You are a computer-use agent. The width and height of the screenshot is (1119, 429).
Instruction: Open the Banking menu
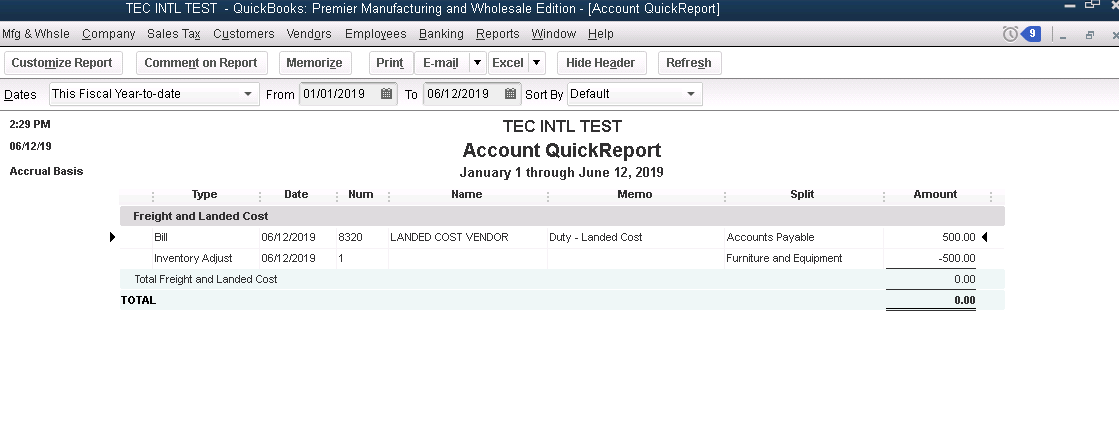pyautogui.click(x=441, y=34)
